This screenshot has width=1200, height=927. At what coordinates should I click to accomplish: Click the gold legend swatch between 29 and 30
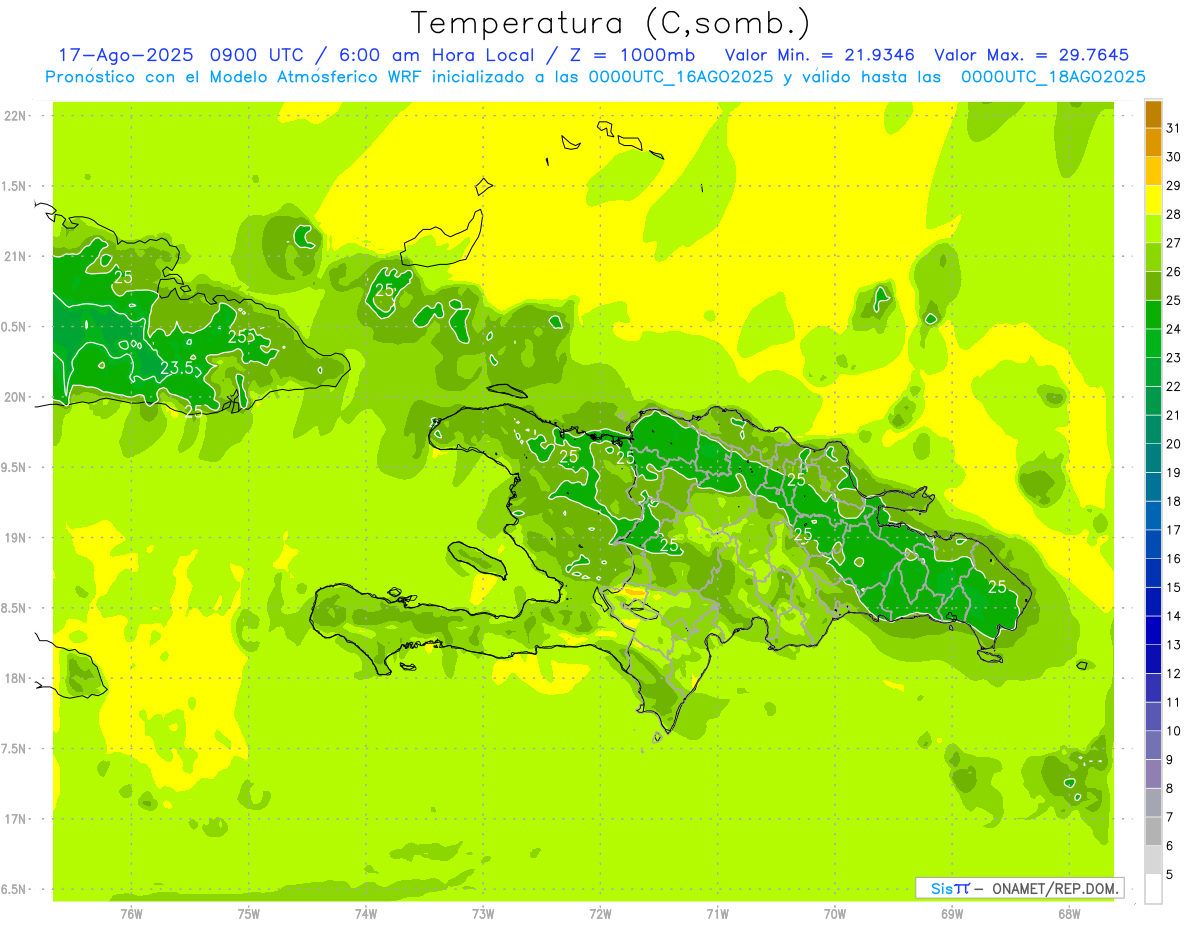click(1153, 171)
